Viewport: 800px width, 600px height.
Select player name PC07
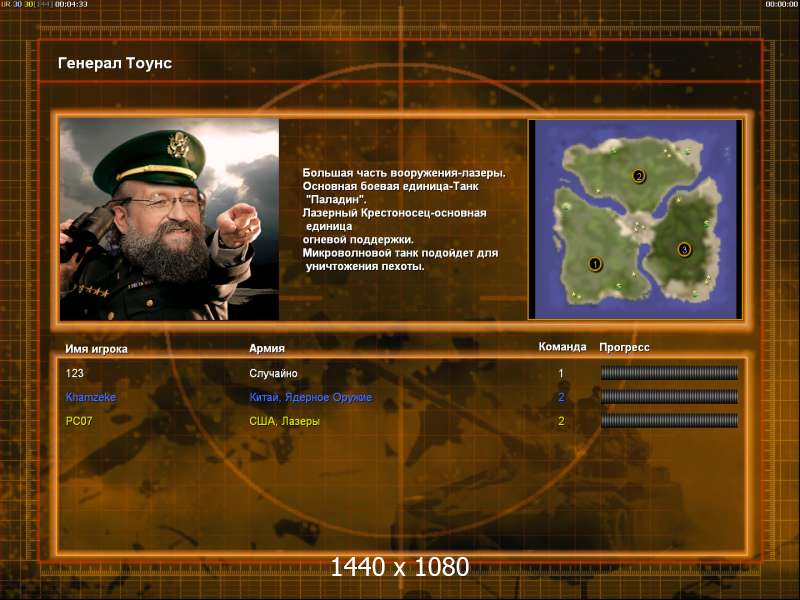click(79, 421)
